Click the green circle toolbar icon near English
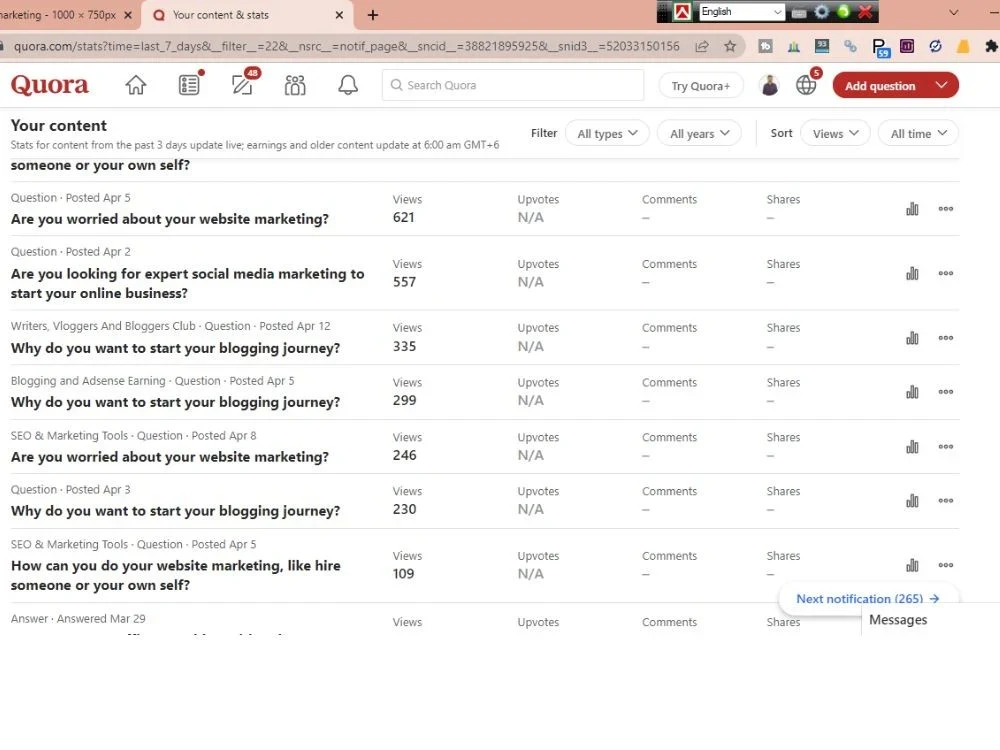Viewport: 1000px width, 750px height. [x=843, y=11]
